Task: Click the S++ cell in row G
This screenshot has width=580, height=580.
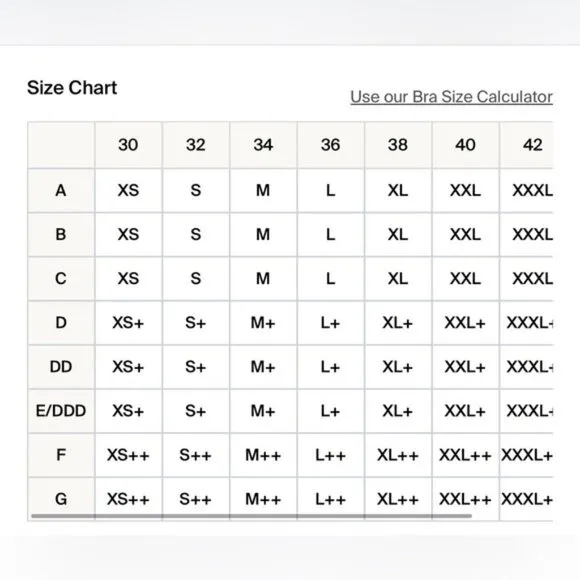Action: click(196, 499)
